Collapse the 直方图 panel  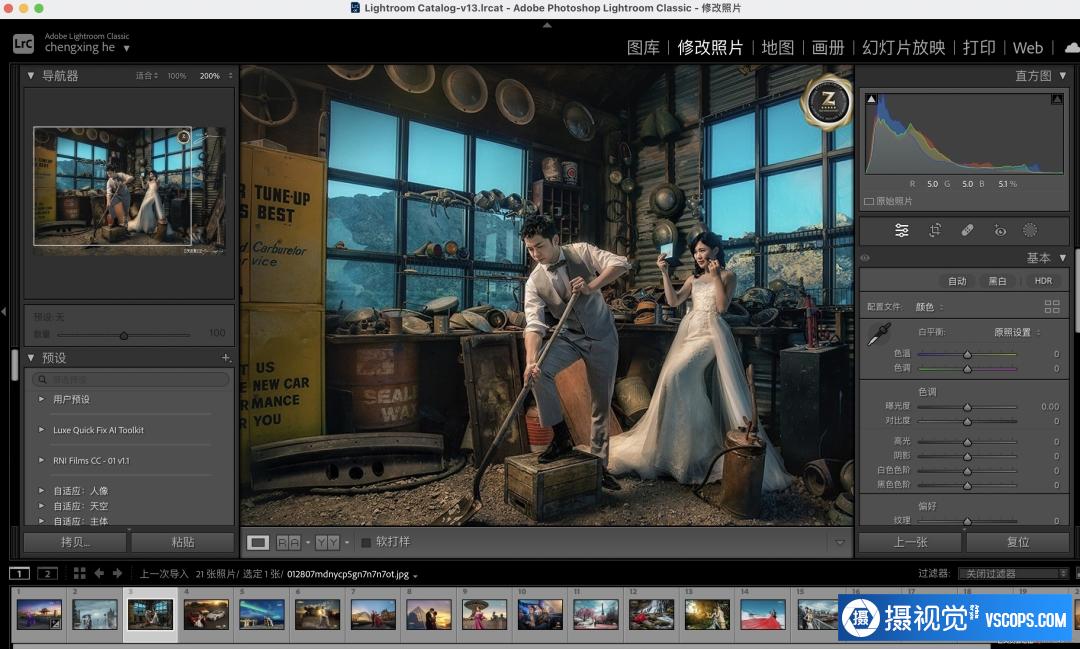click(x=1063, y=75)
